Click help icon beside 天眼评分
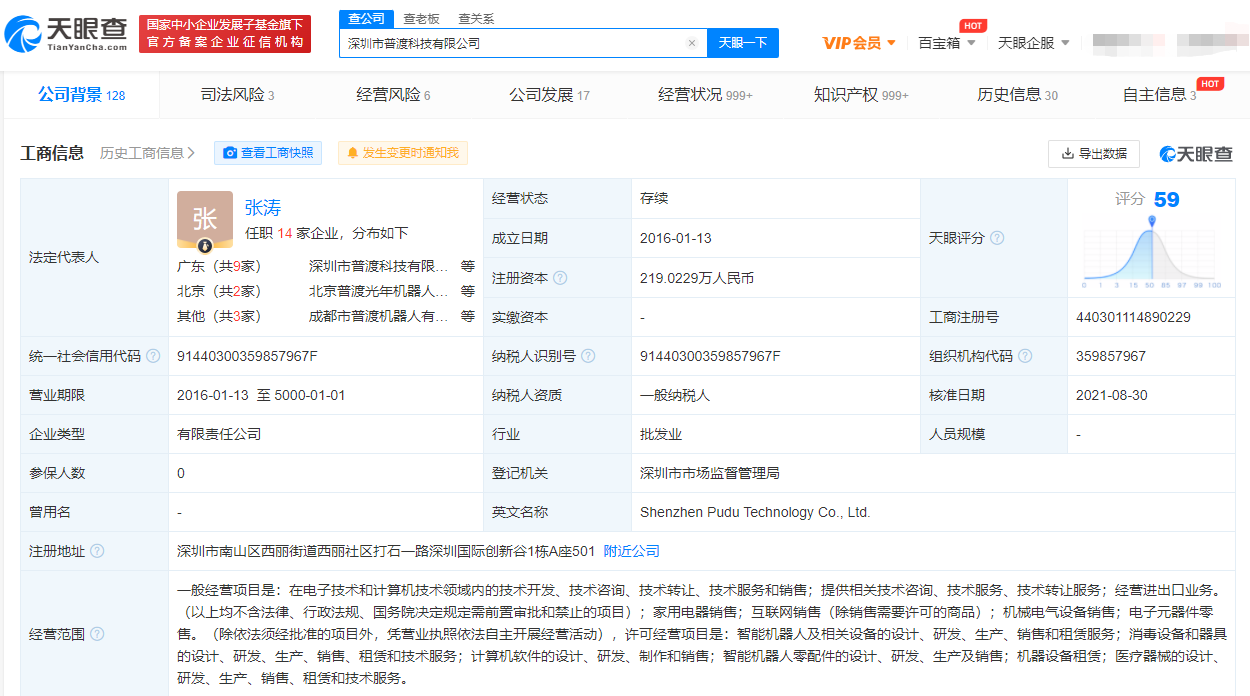 pyautogui.click(x=996, y=238)
